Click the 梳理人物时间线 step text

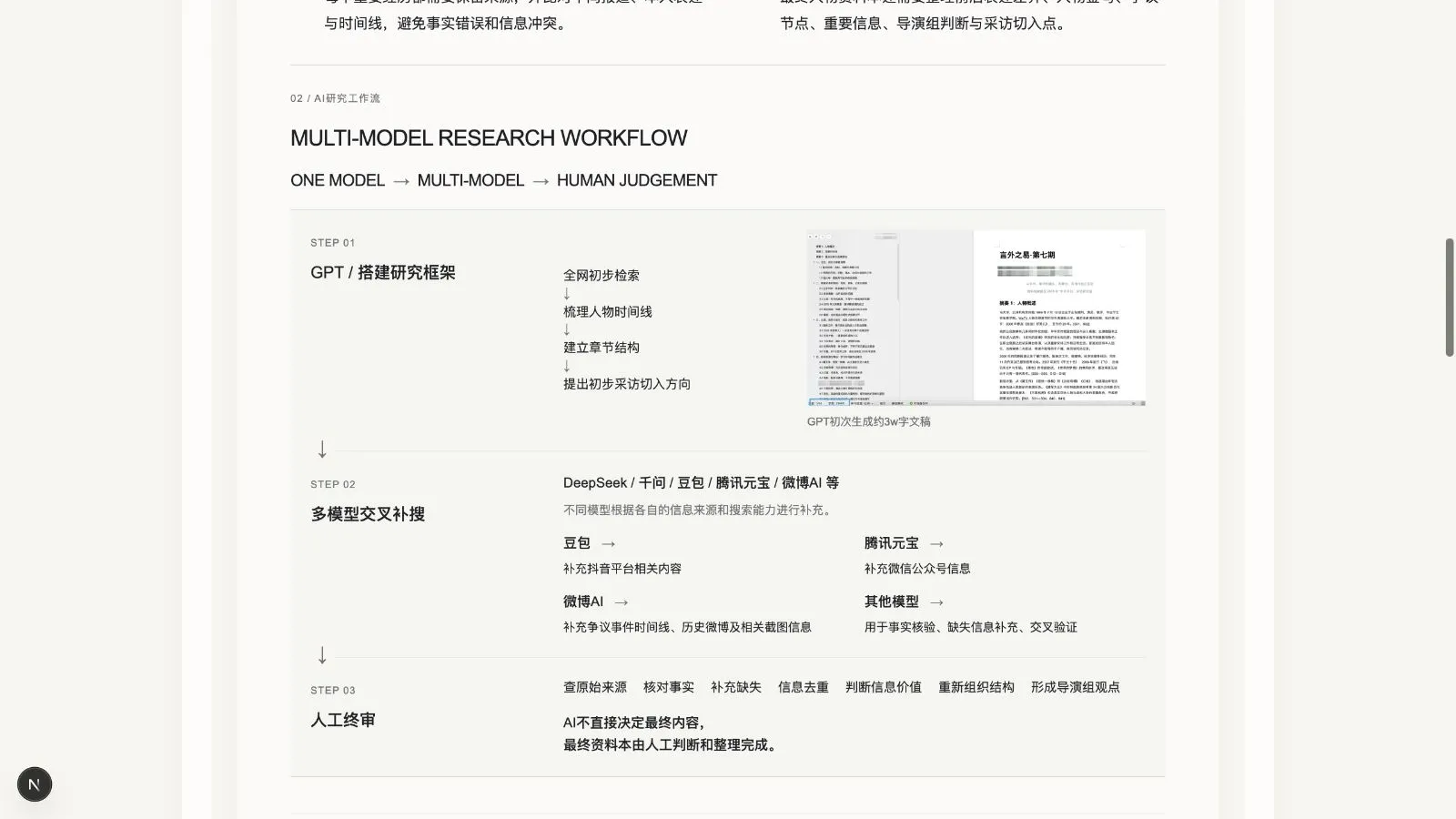(x=608, y=311)
